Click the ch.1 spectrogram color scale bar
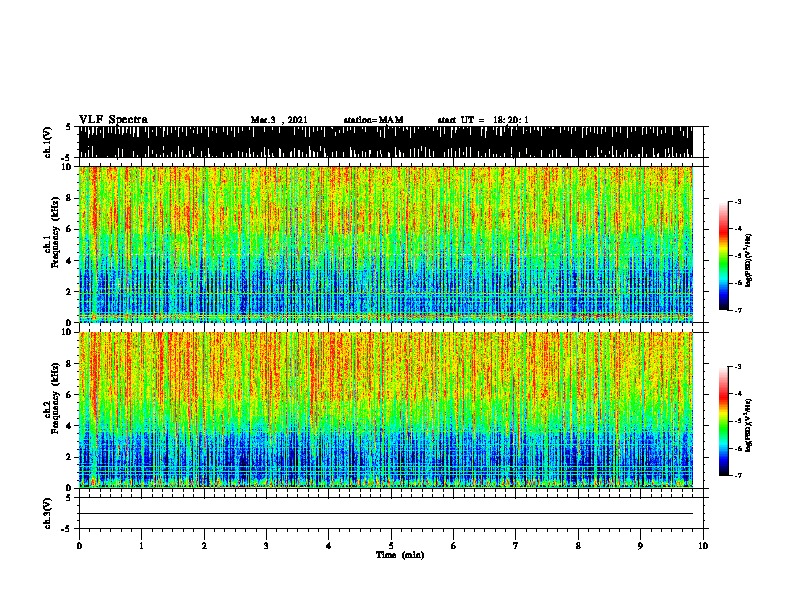 pos(724,256)
